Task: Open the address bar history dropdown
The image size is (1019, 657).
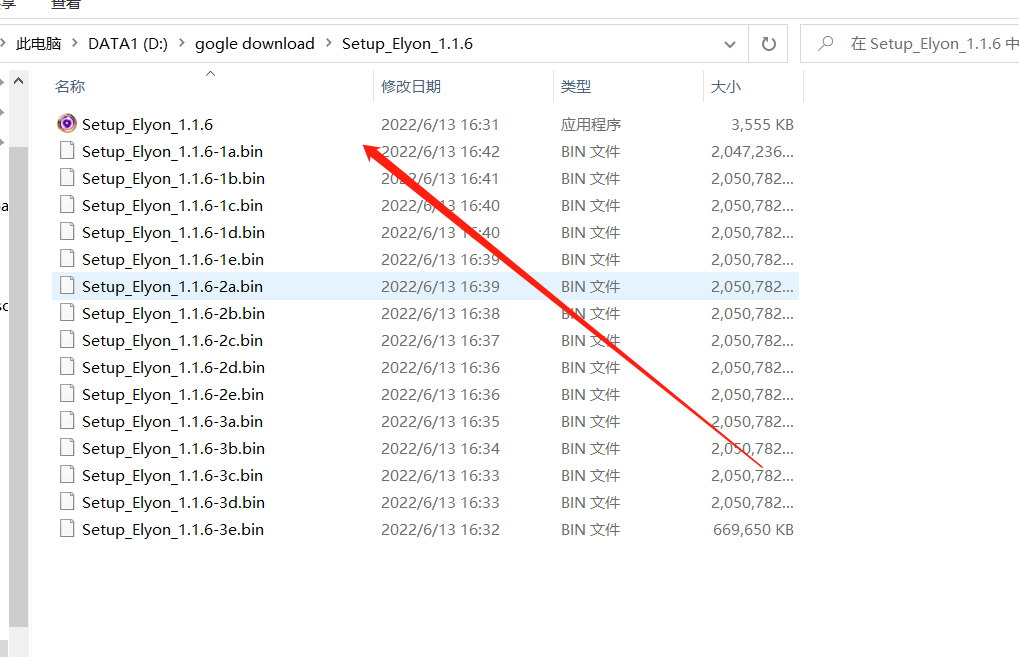Action: point(730,44)
